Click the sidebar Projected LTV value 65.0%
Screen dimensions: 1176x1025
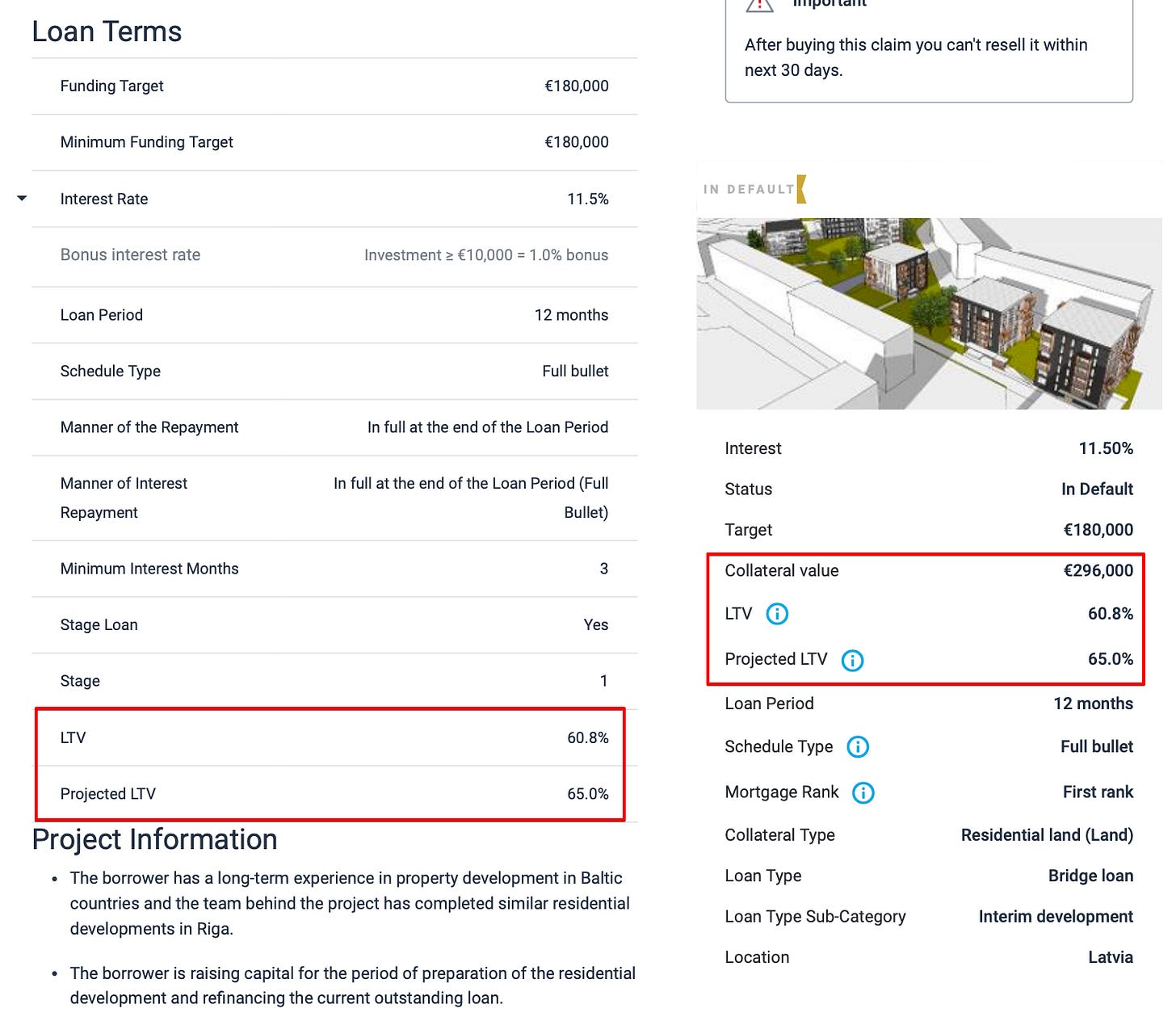pyautogui.click(x=1111, y=659)
